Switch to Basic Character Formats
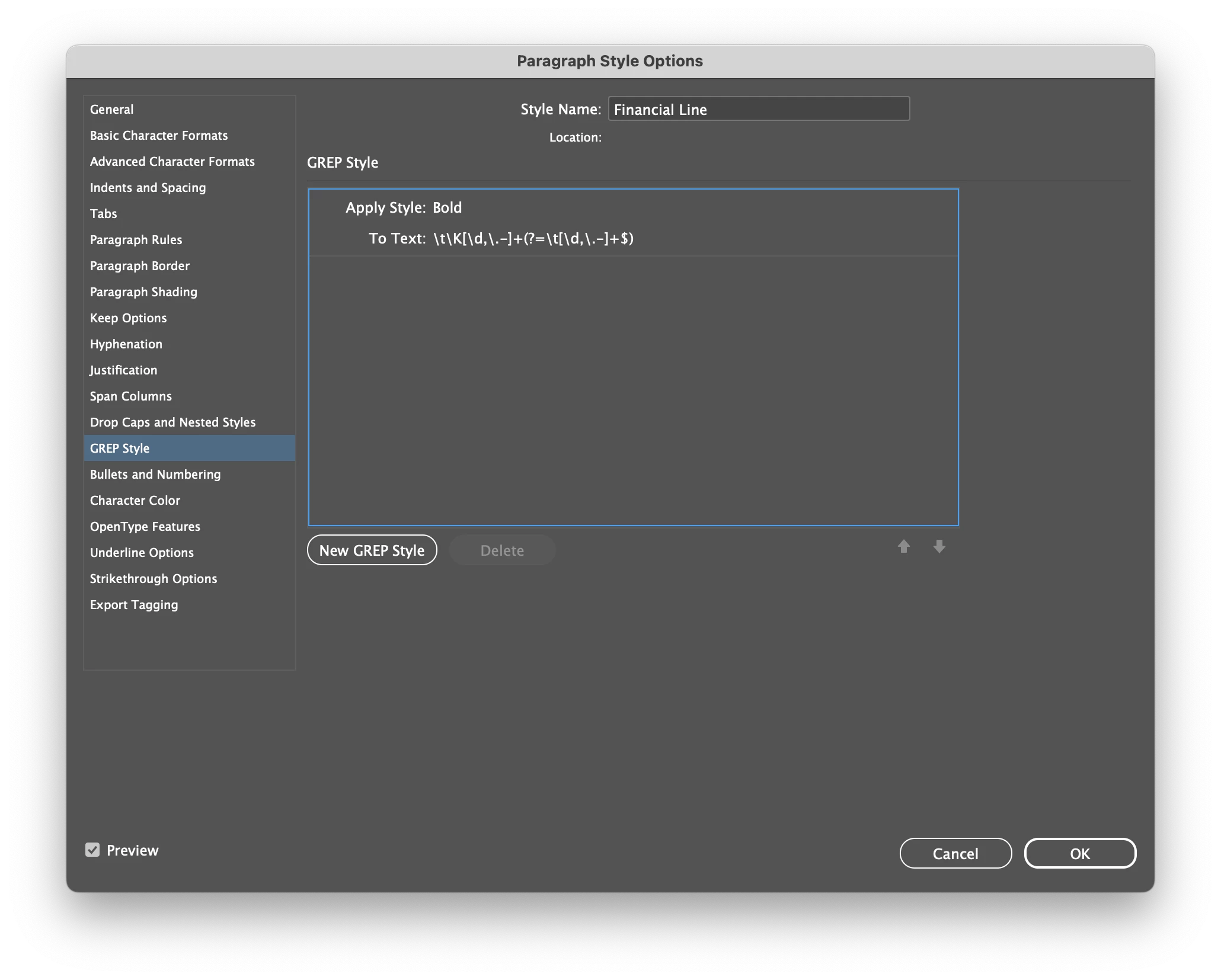1221x980 pixels. point(158,136)
